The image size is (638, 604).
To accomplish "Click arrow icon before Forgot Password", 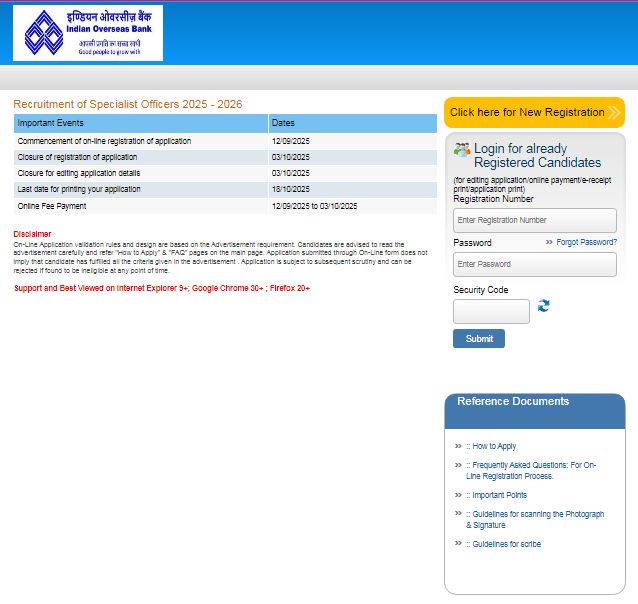I will point(549,242).
